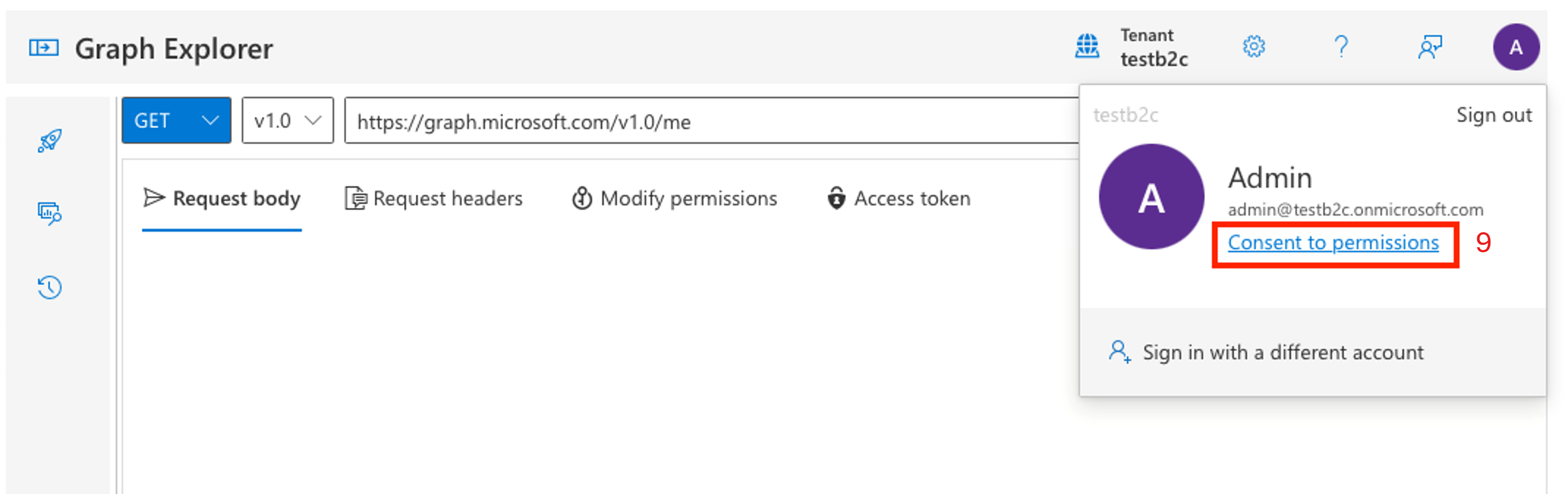Open the v1.0 API version dropdown
Viewport: 1568px width, 494px height.
coord(287,120)
